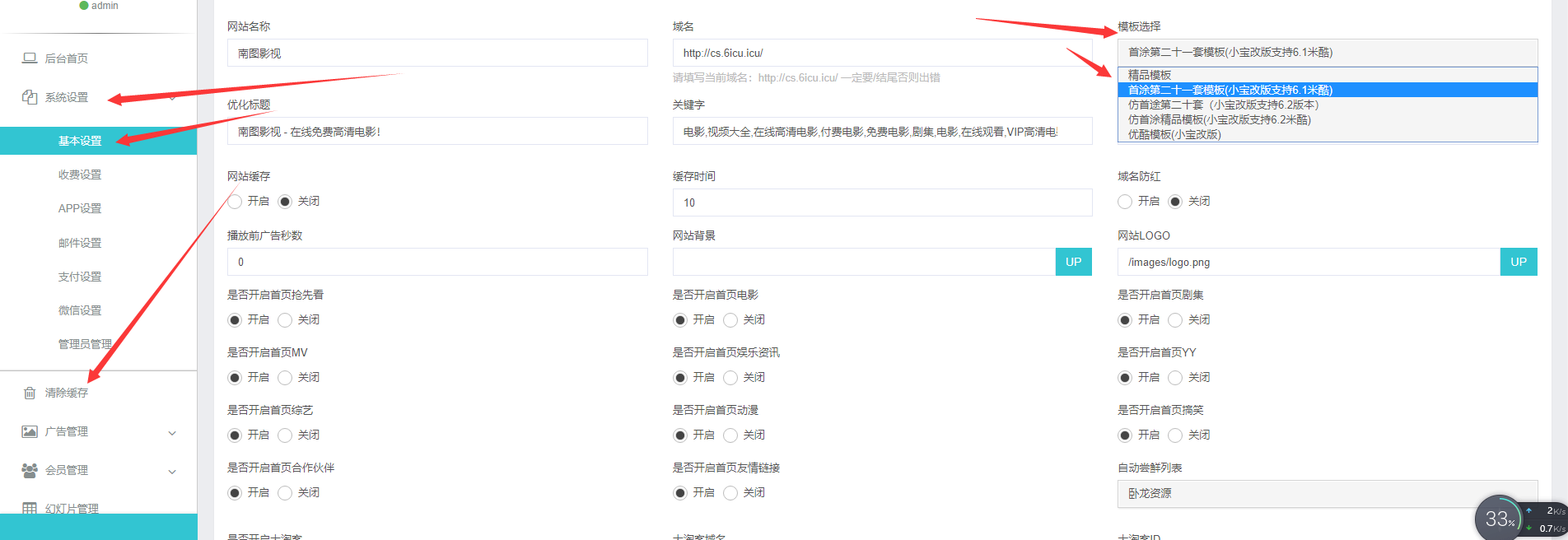Click the circular 33% speed widget
This screenshot has width=1568, height=540.
click(x=1498, y=519)
